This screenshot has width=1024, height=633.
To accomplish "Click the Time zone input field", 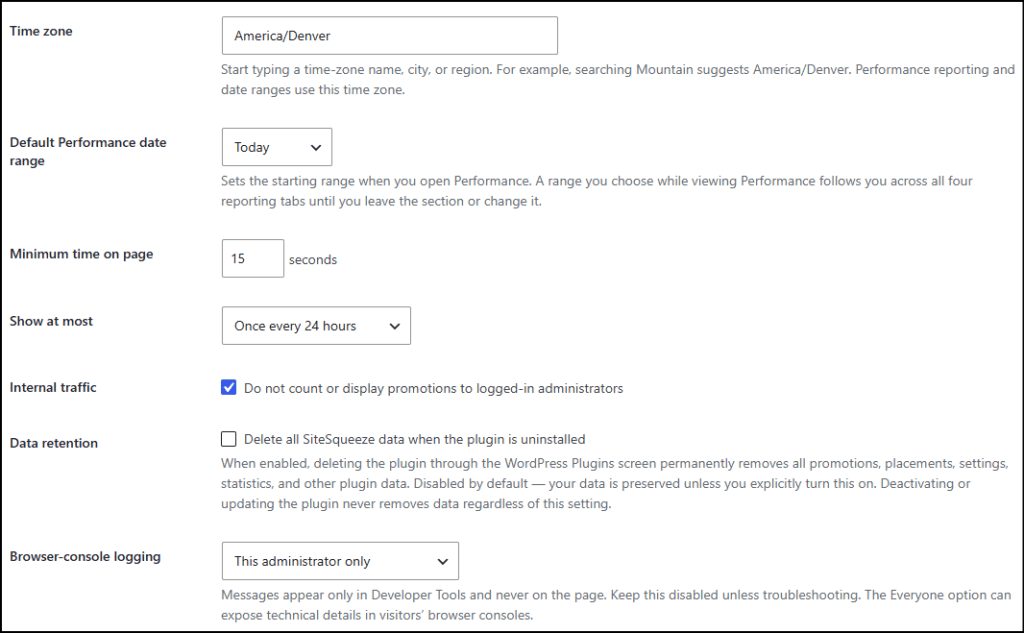I will coord(389,35).
